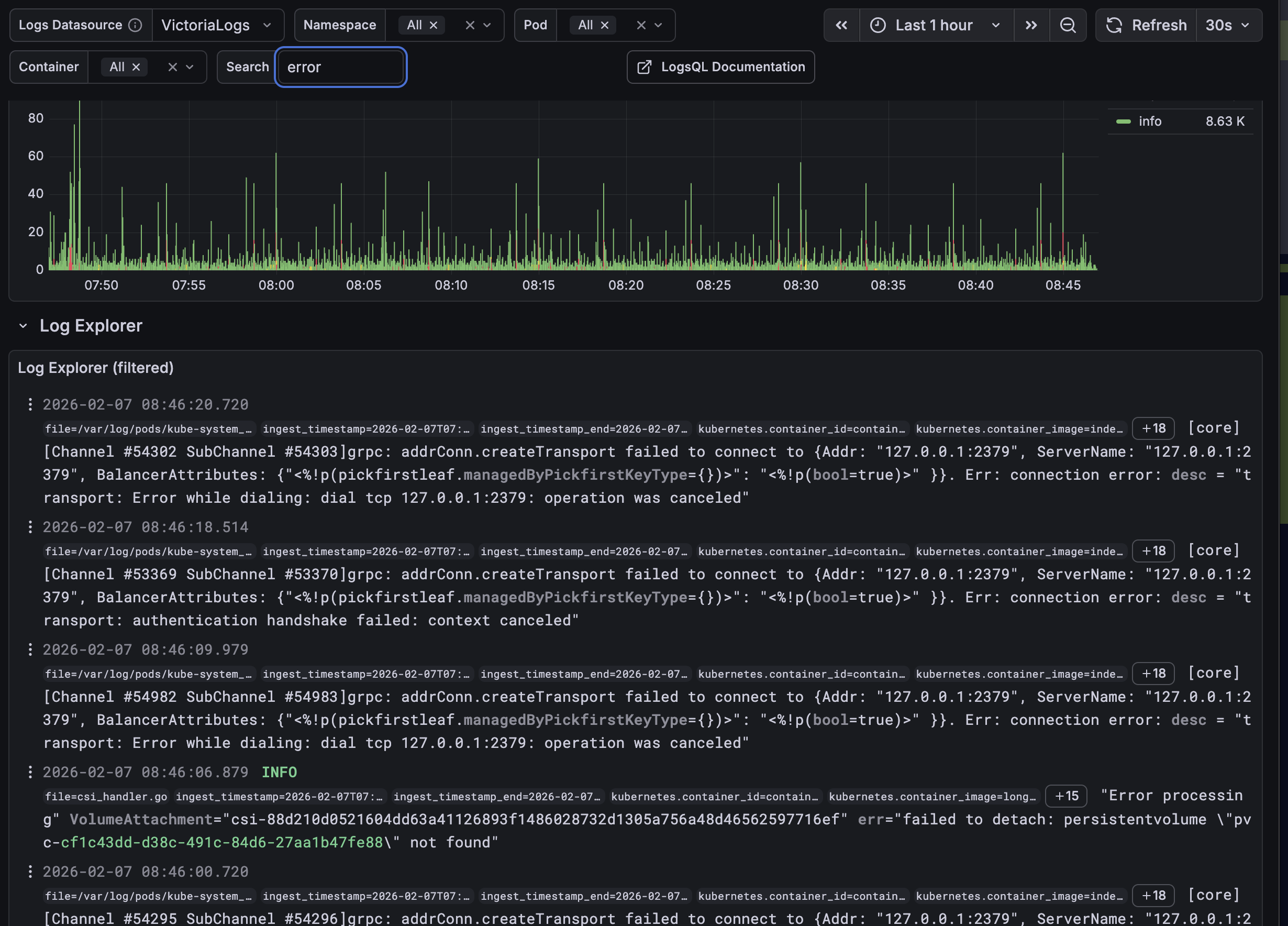1288x926 pixels.
Task: Click the Logs Datasource info icon
Action: point(135,25)
